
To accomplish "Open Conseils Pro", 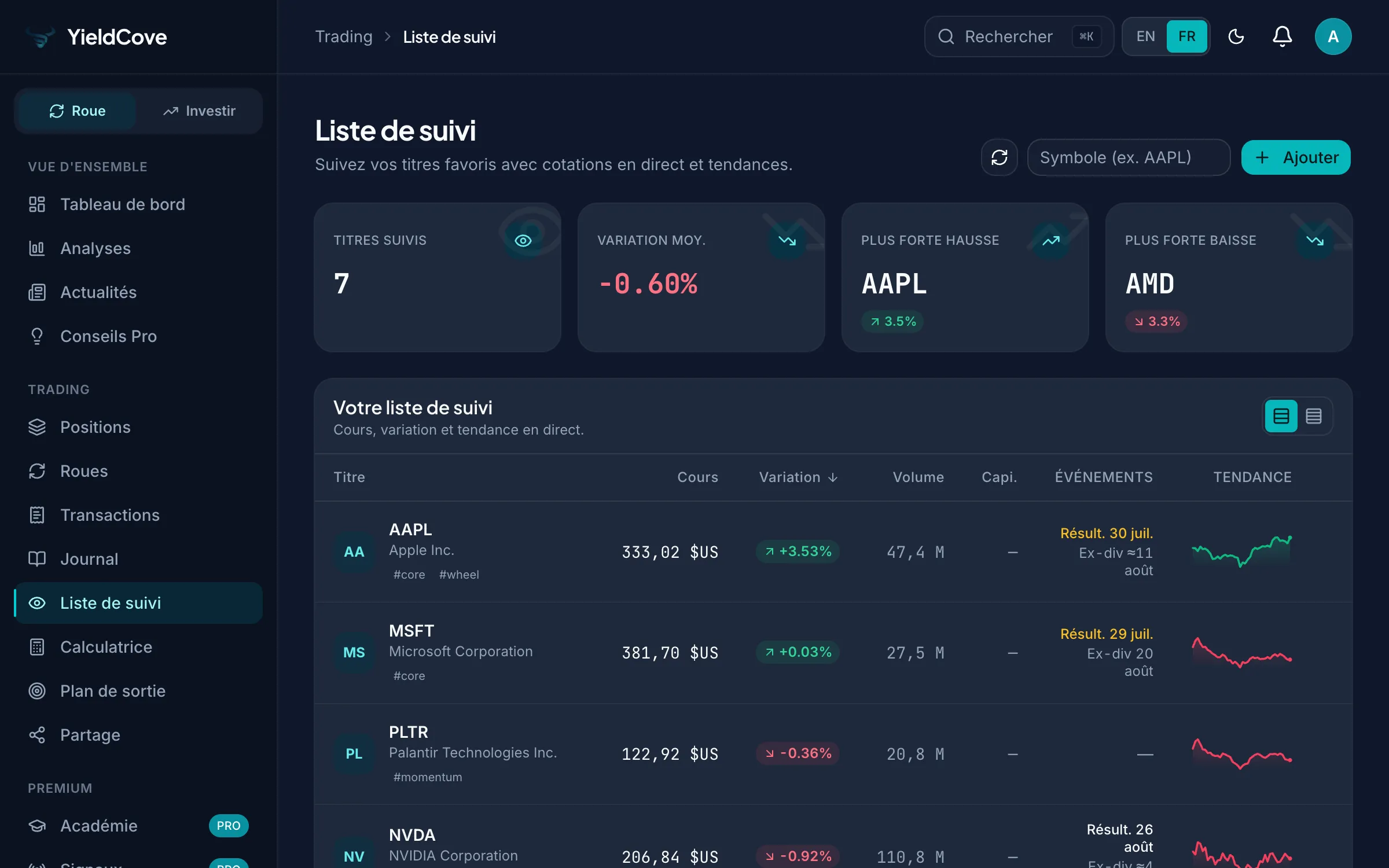I will (138, 336).
